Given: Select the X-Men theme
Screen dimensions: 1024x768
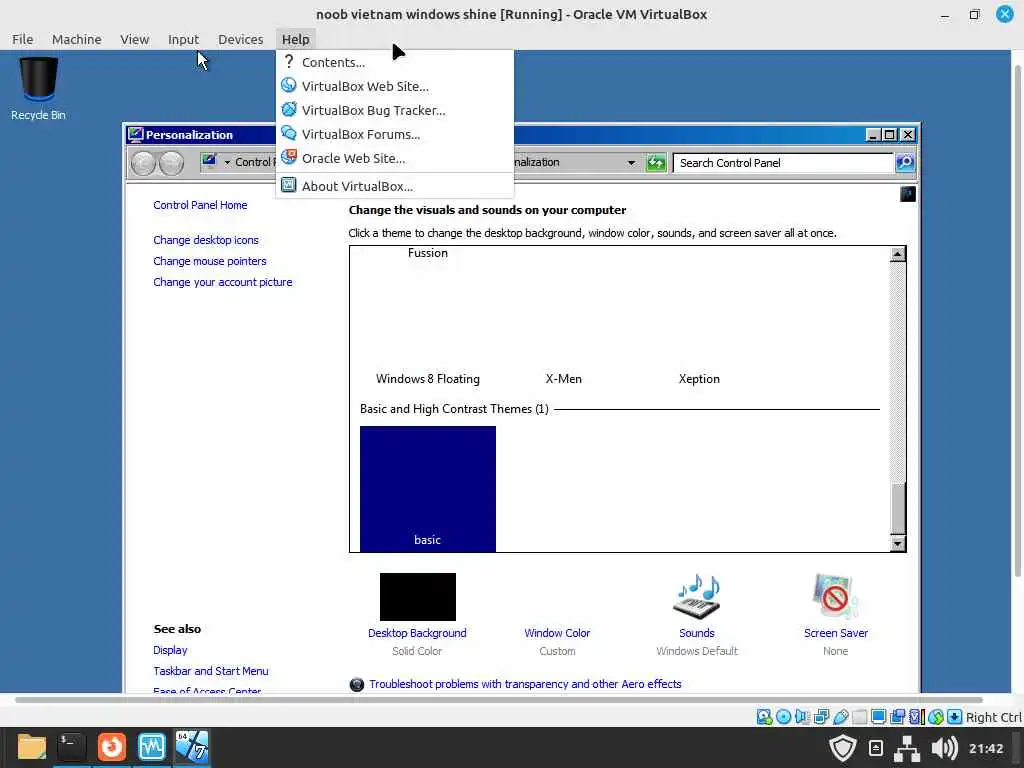Looking at the screenshot, I should 564,379.
